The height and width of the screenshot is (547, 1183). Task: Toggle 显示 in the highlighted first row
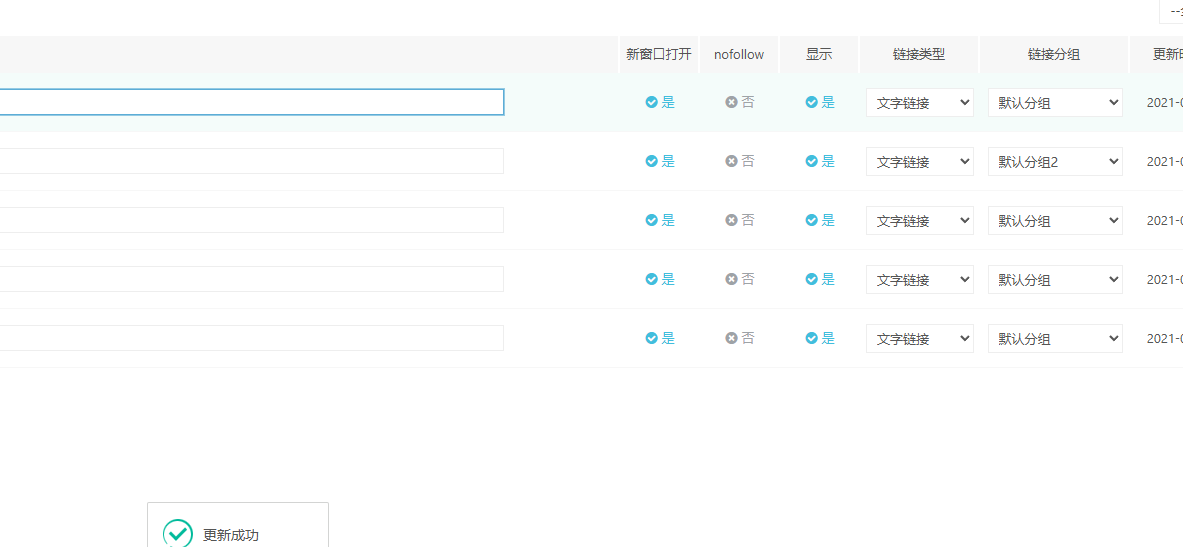(820, 102)
